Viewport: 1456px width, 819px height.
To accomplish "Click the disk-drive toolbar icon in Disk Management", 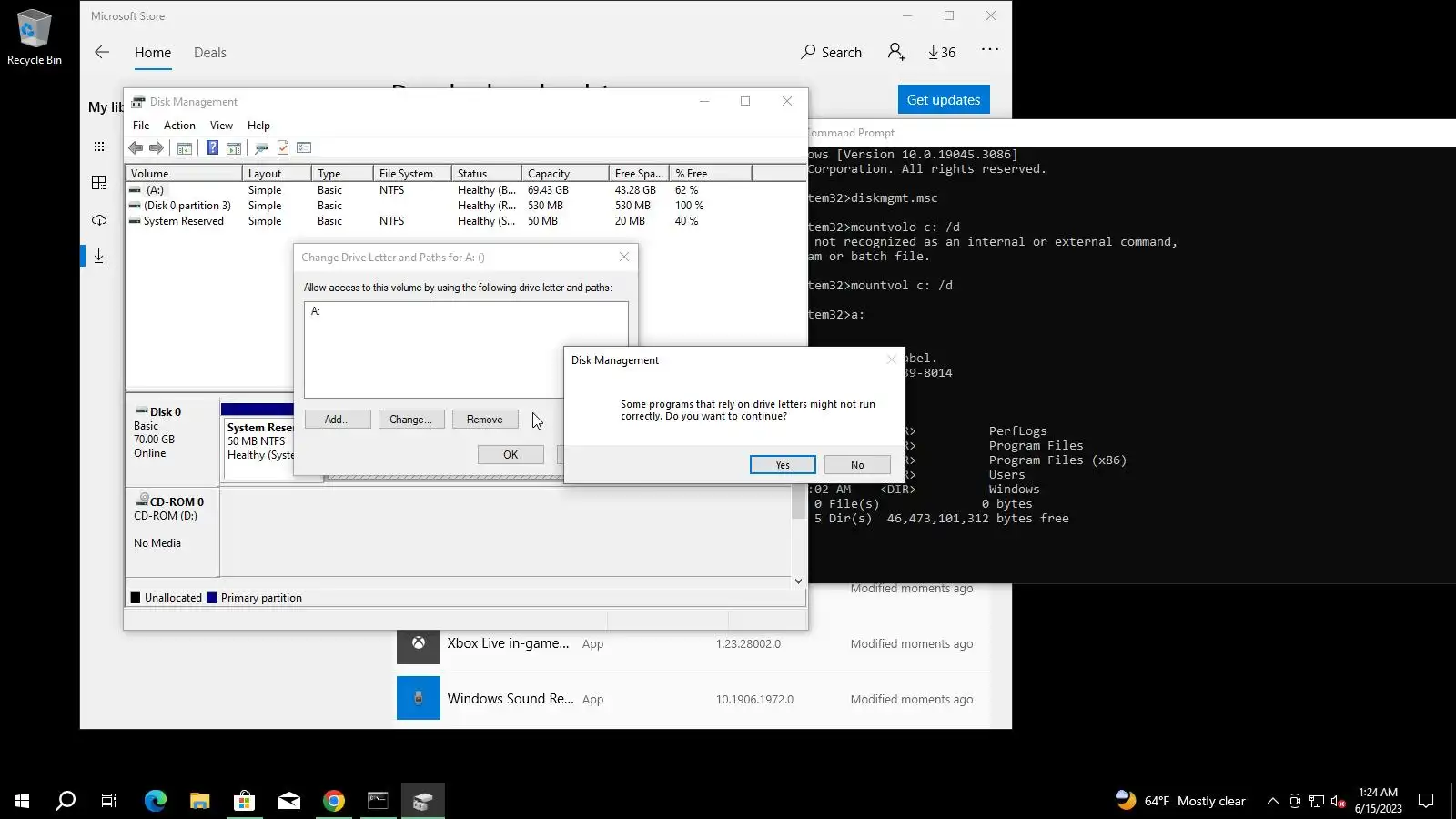I will 261,147.
